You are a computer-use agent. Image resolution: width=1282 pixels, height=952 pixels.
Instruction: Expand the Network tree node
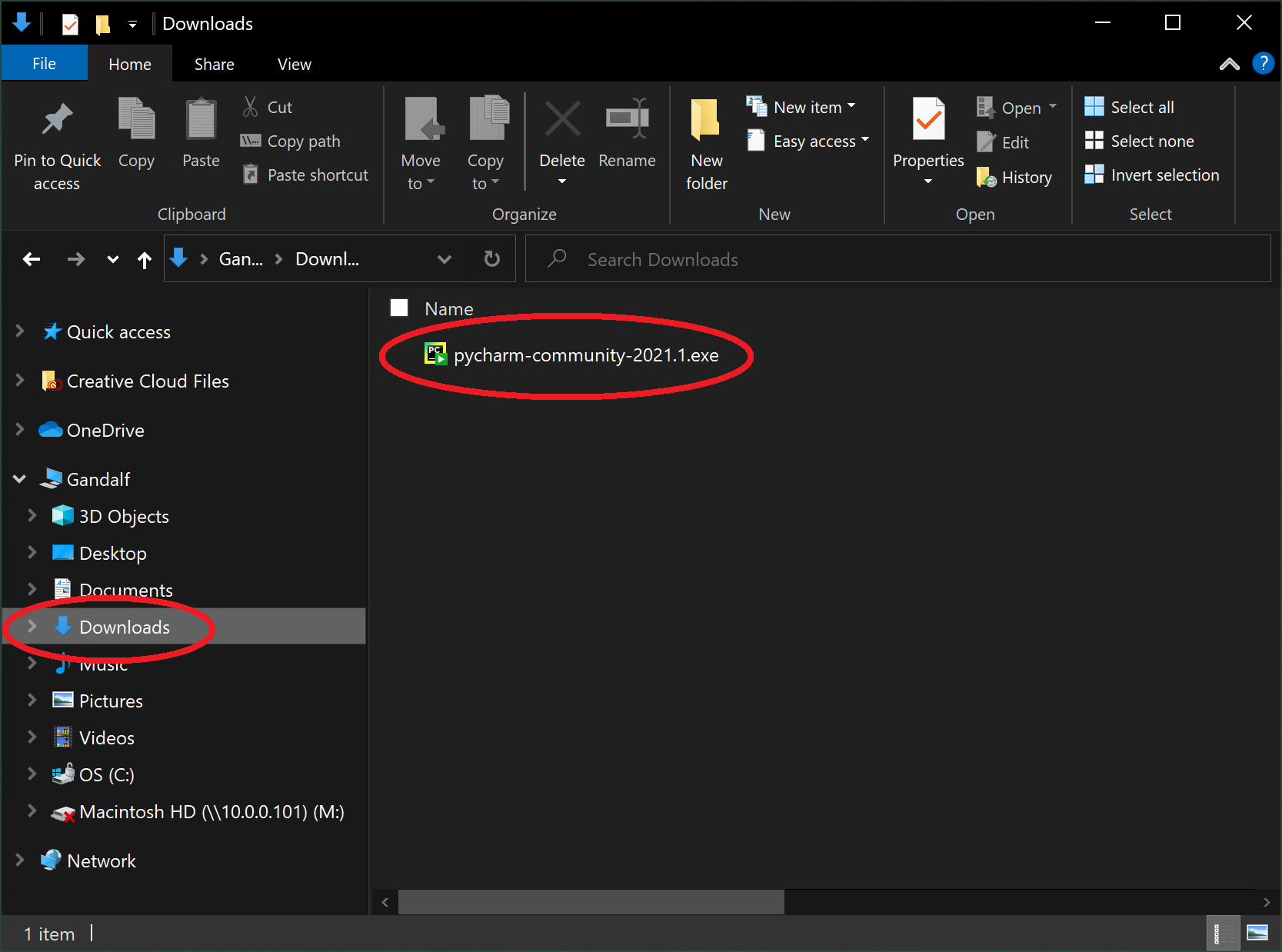point(20,860)
